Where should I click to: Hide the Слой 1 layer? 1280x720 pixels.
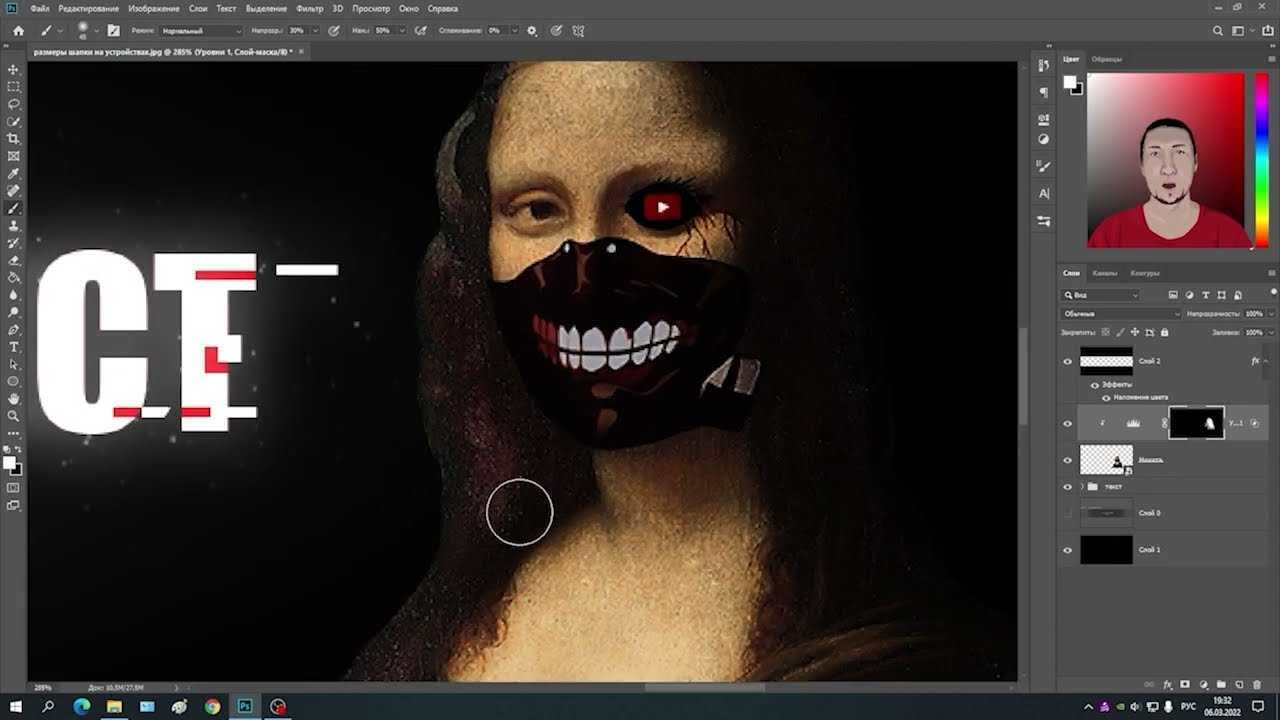coord(1067,550)
